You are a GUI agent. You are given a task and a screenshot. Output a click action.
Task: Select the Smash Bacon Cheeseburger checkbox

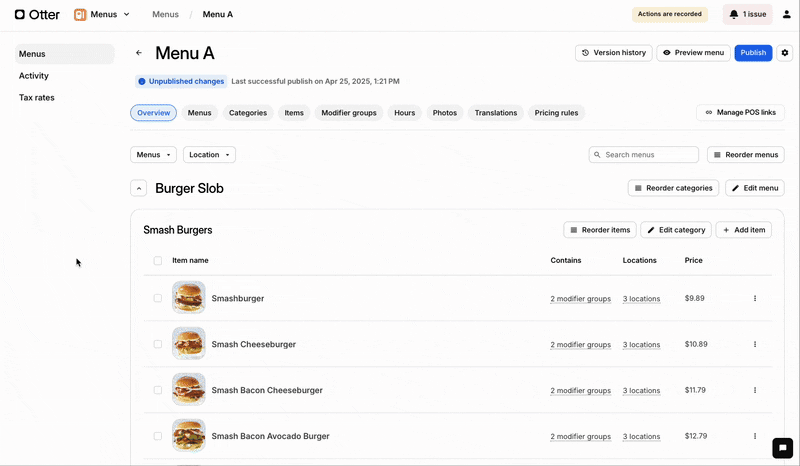point(158,390)
